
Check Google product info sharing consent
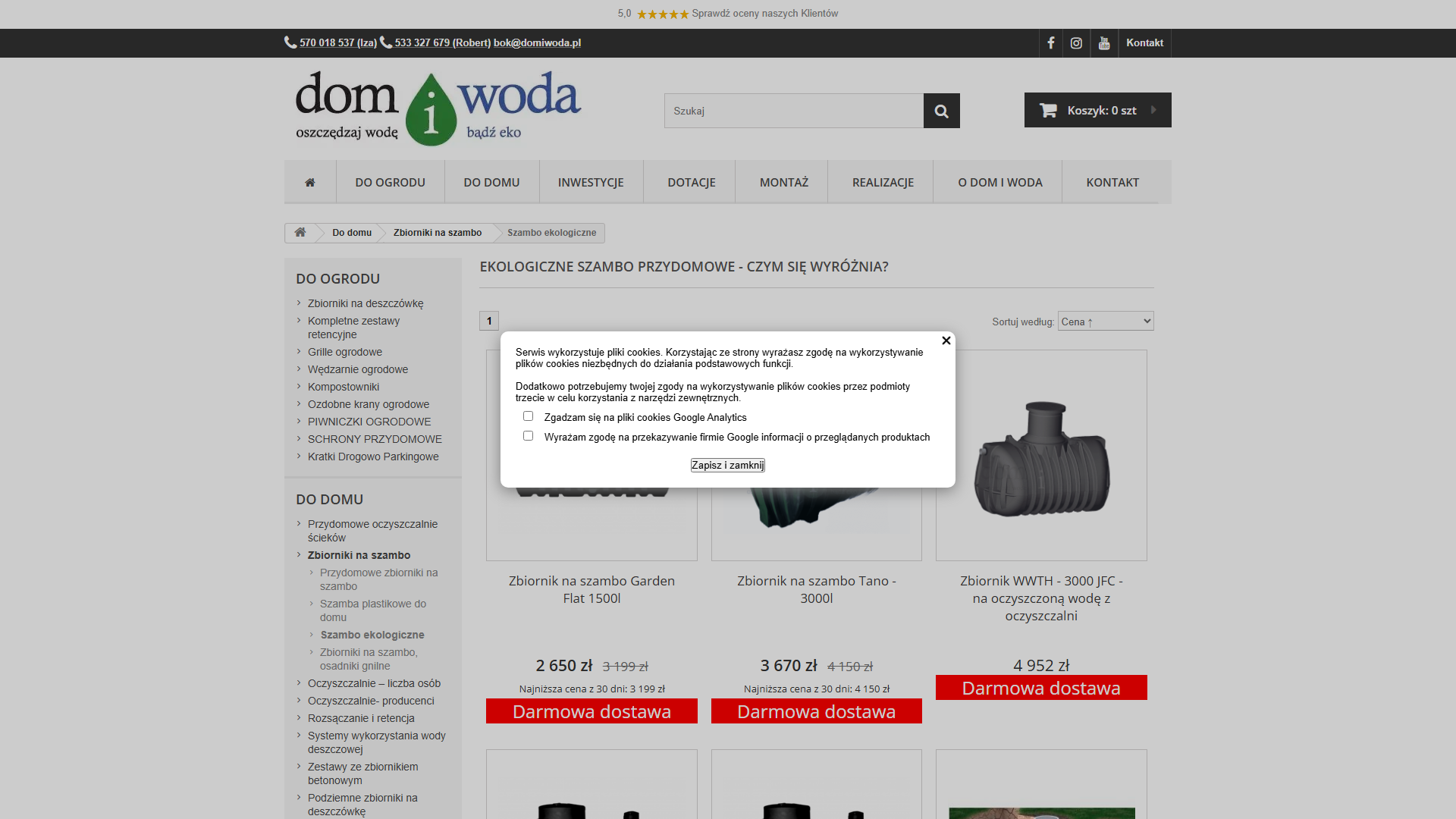pyautogui.click(x=528, y=436)
